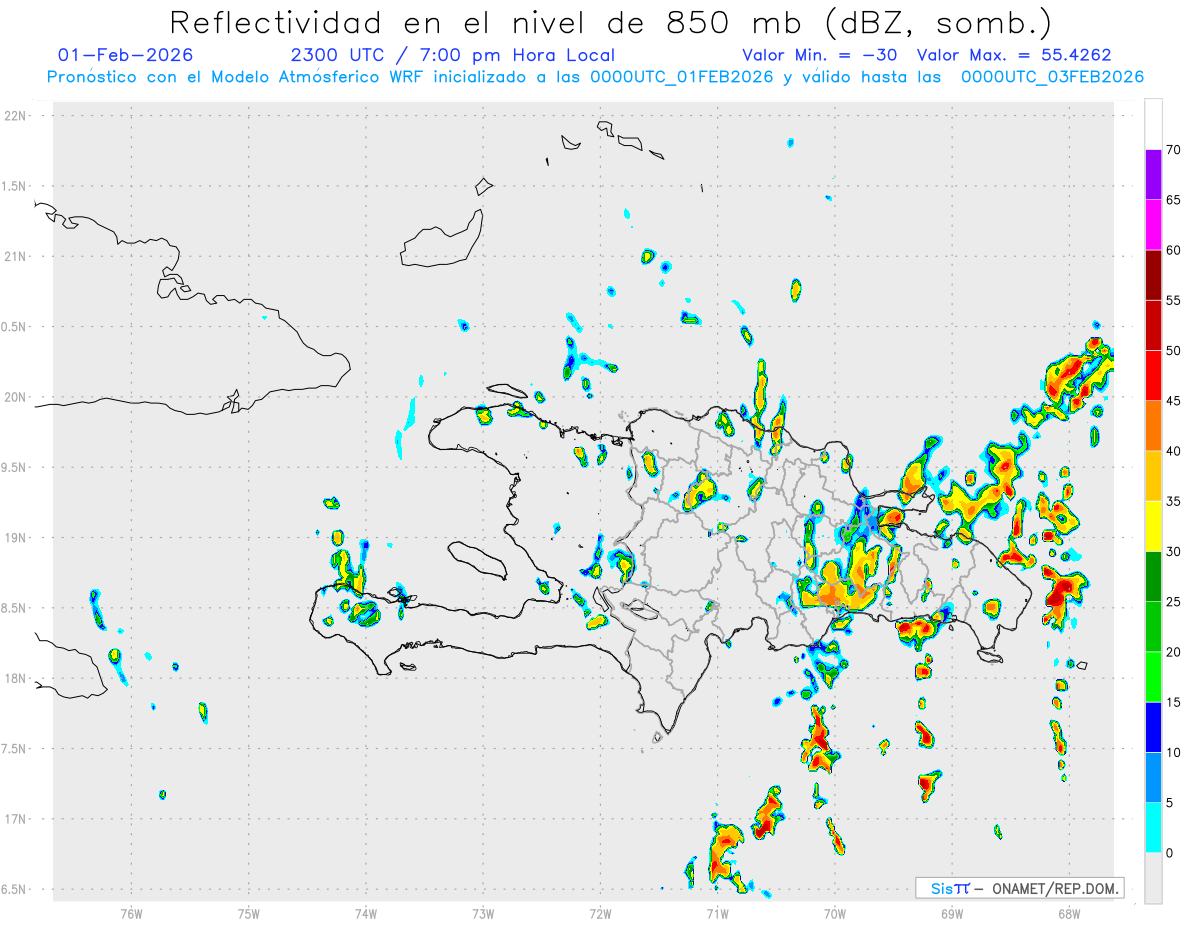
Task: Select the crimson 50–55 dBZ color segment
Action: click(1153, 325)
